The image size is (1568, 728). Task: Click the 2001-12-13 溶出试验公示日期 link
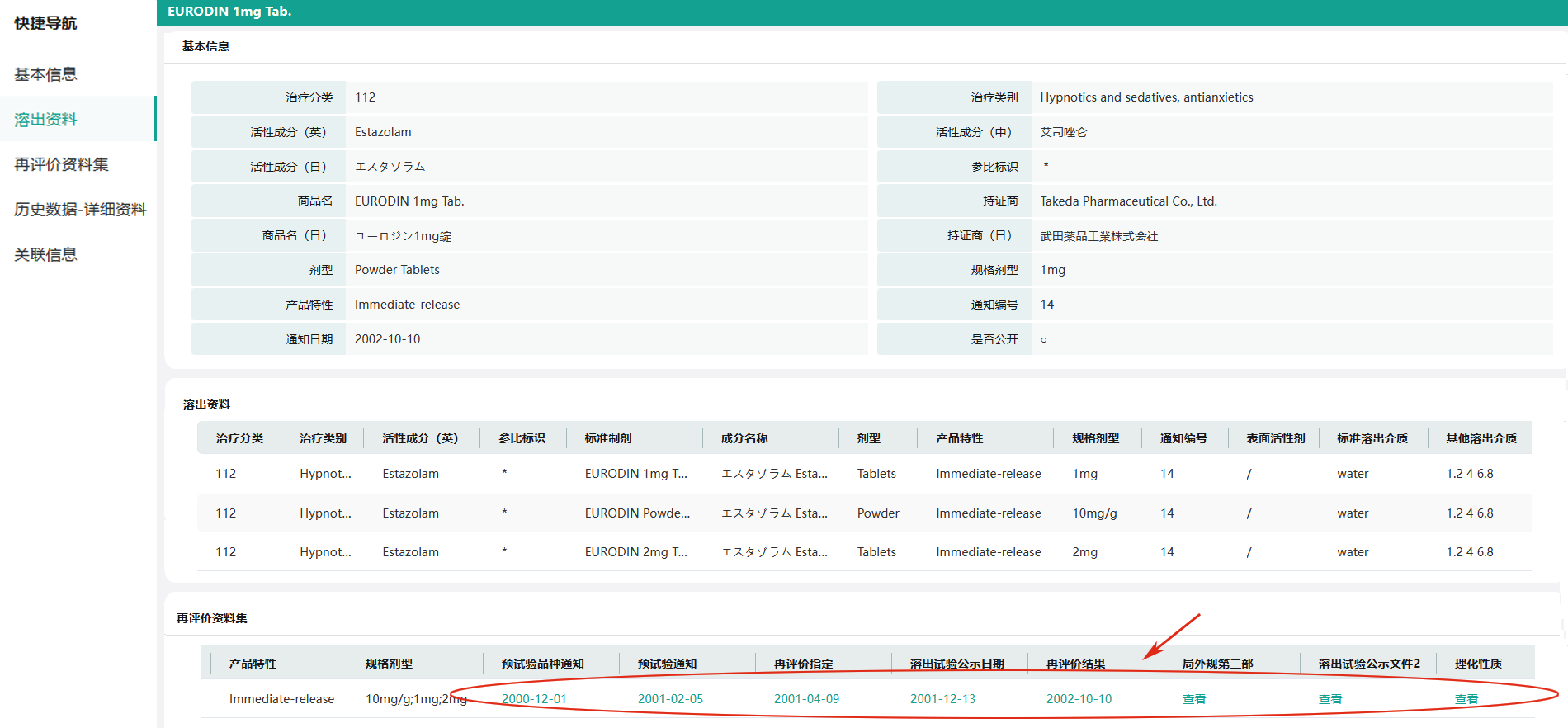[942, 699]
